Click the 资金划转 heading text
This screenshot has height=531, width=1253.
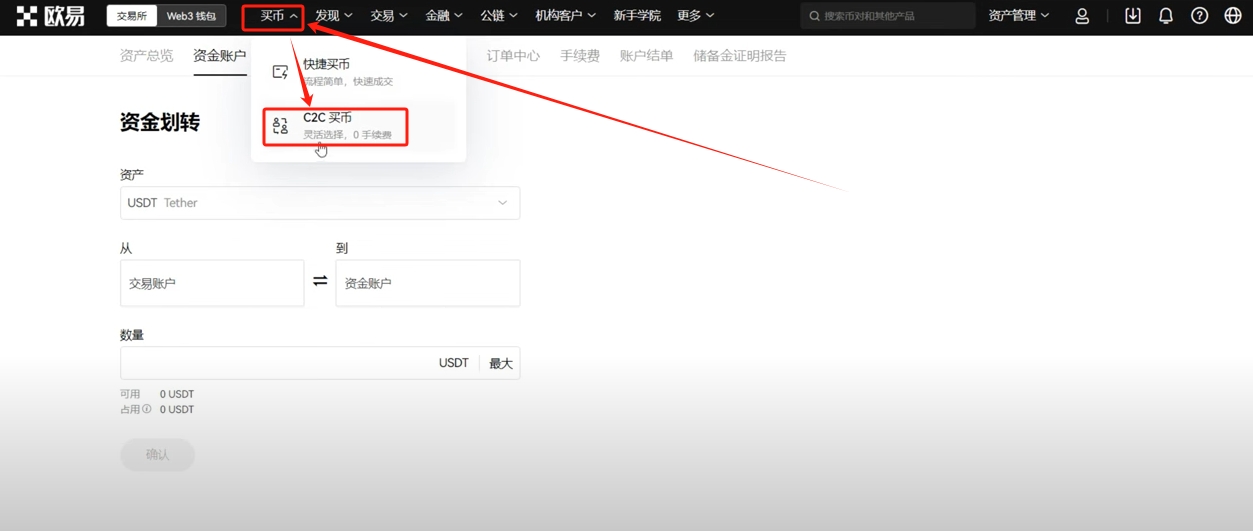pyautogui.click(x=160, y=122)
